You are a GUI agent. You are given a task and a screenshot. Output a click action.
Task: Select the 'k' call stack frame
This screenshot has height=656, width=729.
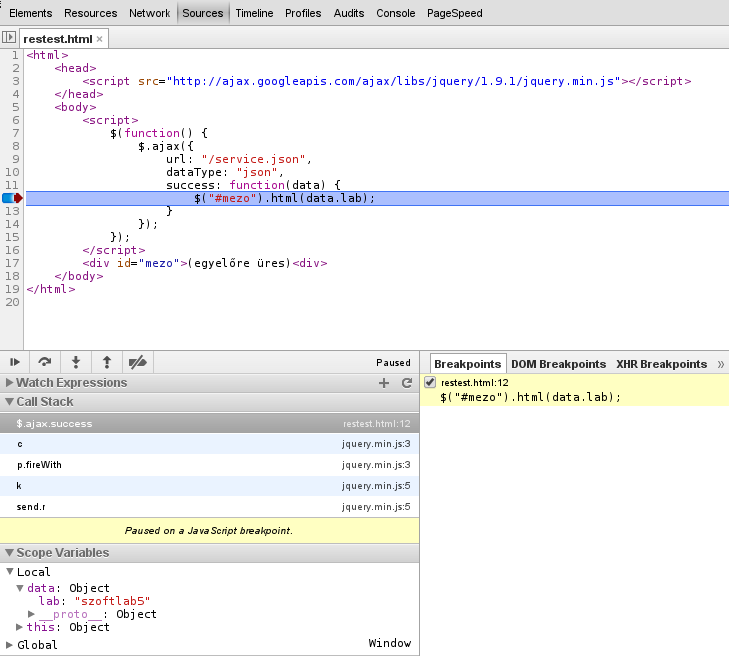pos(209,486)
